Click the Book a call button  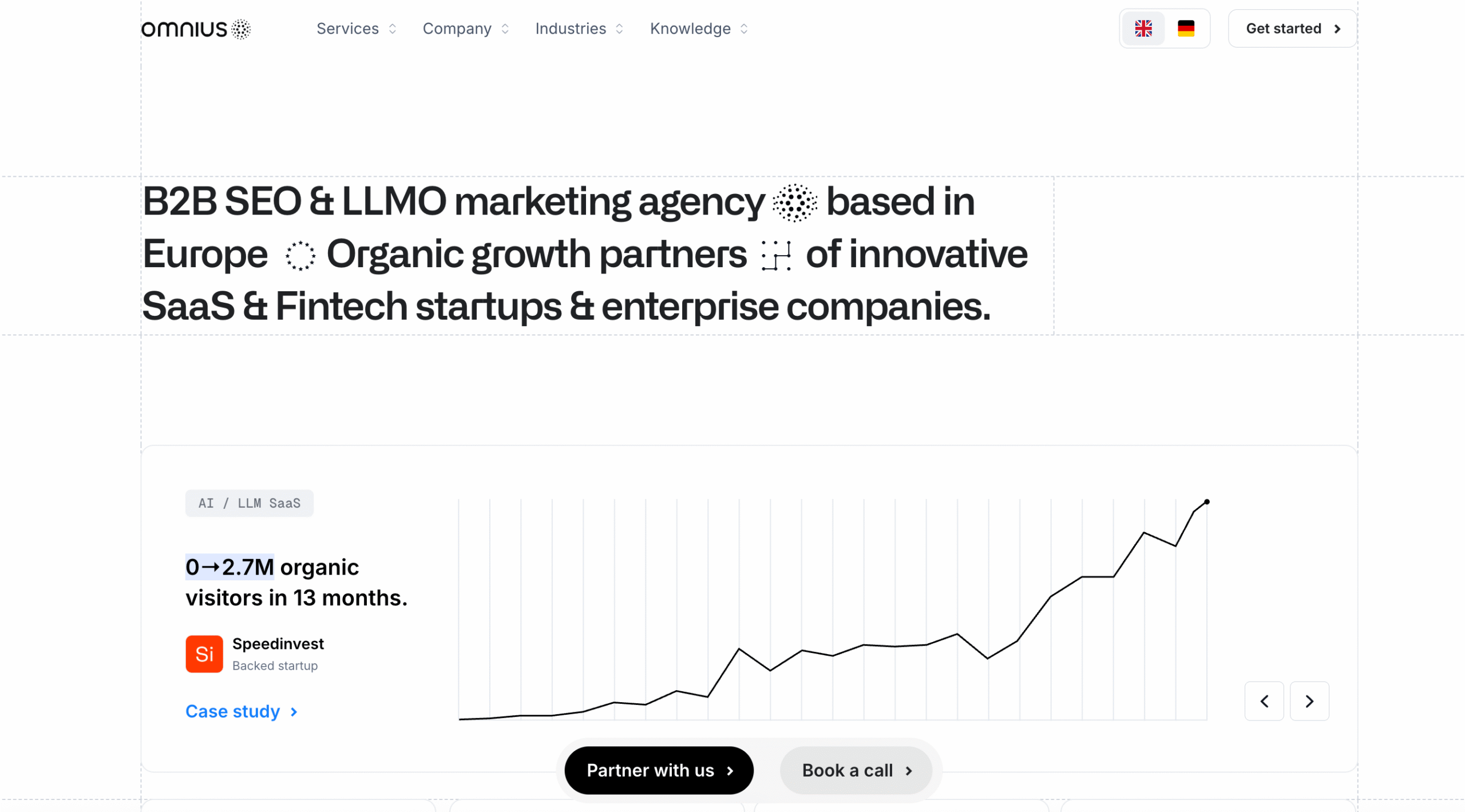(x=856, y=770)
